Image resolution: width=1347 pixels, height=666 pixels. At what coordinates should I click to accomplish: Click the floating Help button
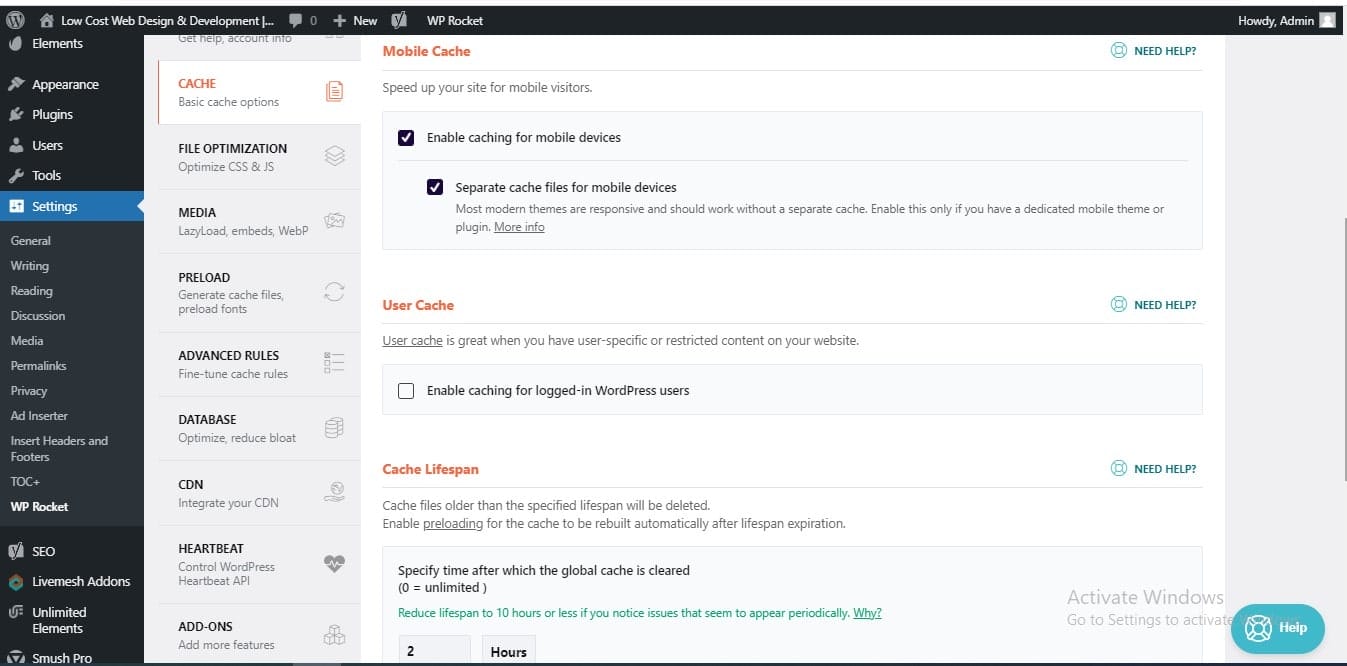[1278, 628]
